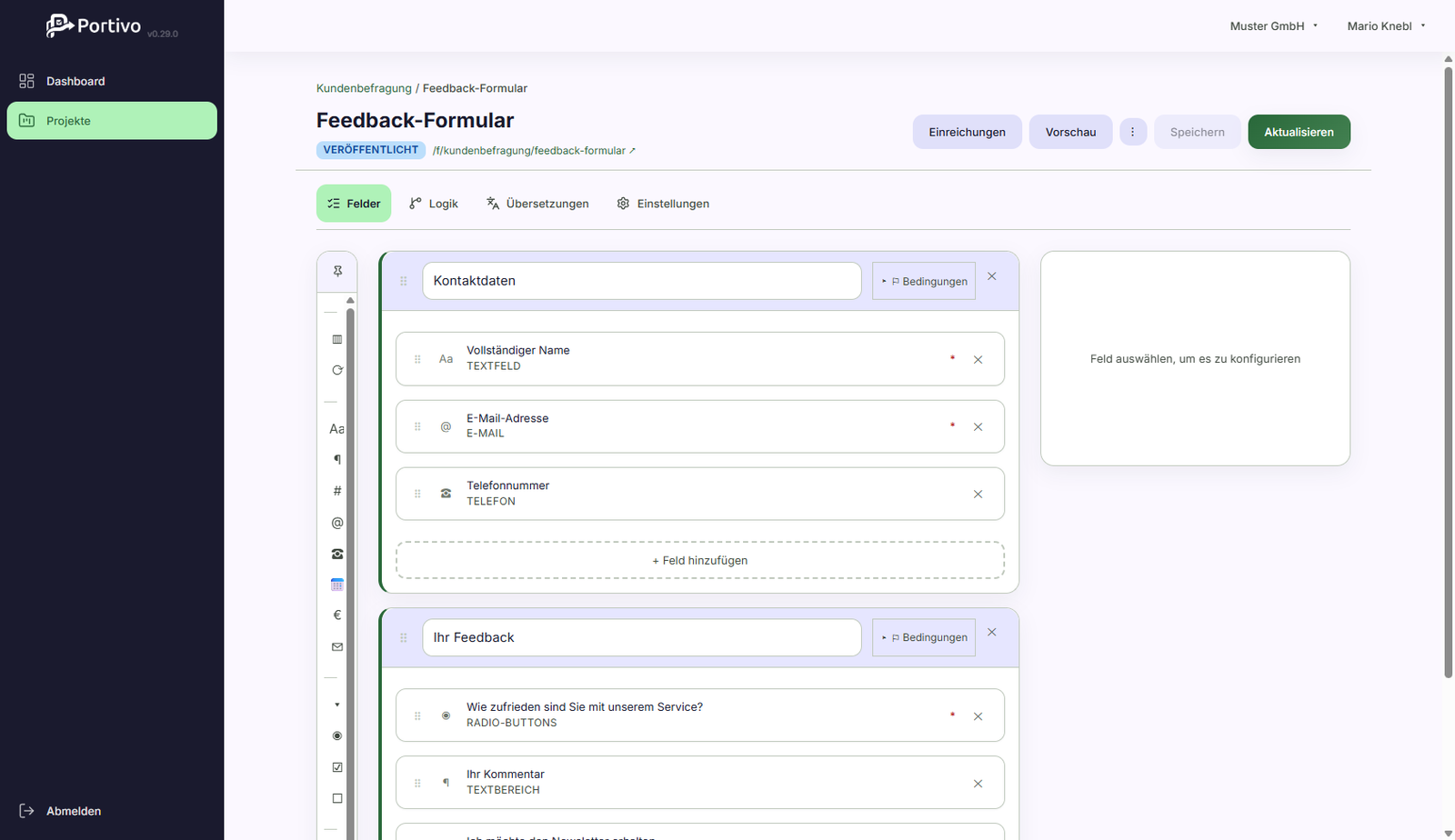Viewport: 1455px width, 840px height.
Task: Click drag handle of E-Mail-Adresse field
Action: click(x=417, y=426)
